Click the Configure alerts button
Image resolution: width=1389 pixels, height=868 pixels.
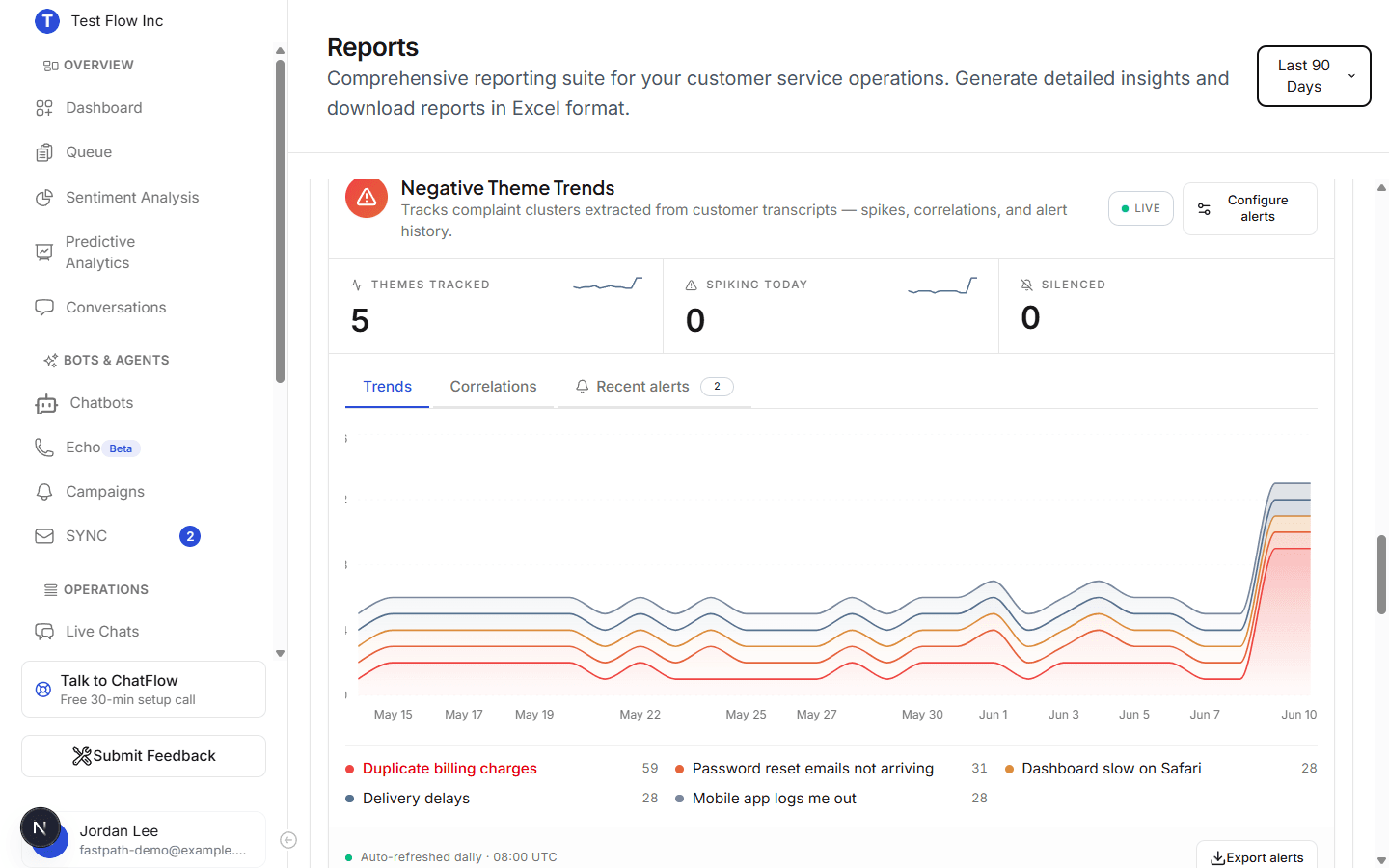click(1250, 208)
